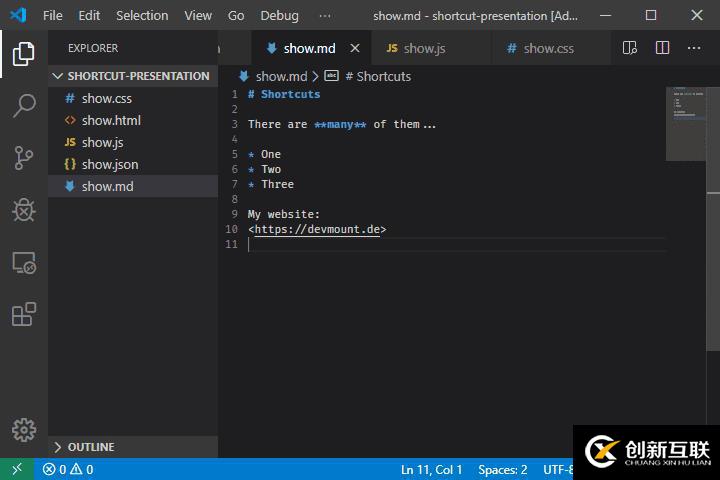Open the Source Control view
The width and height of the screenshot is (720, 480).
(x=23, y=158)
